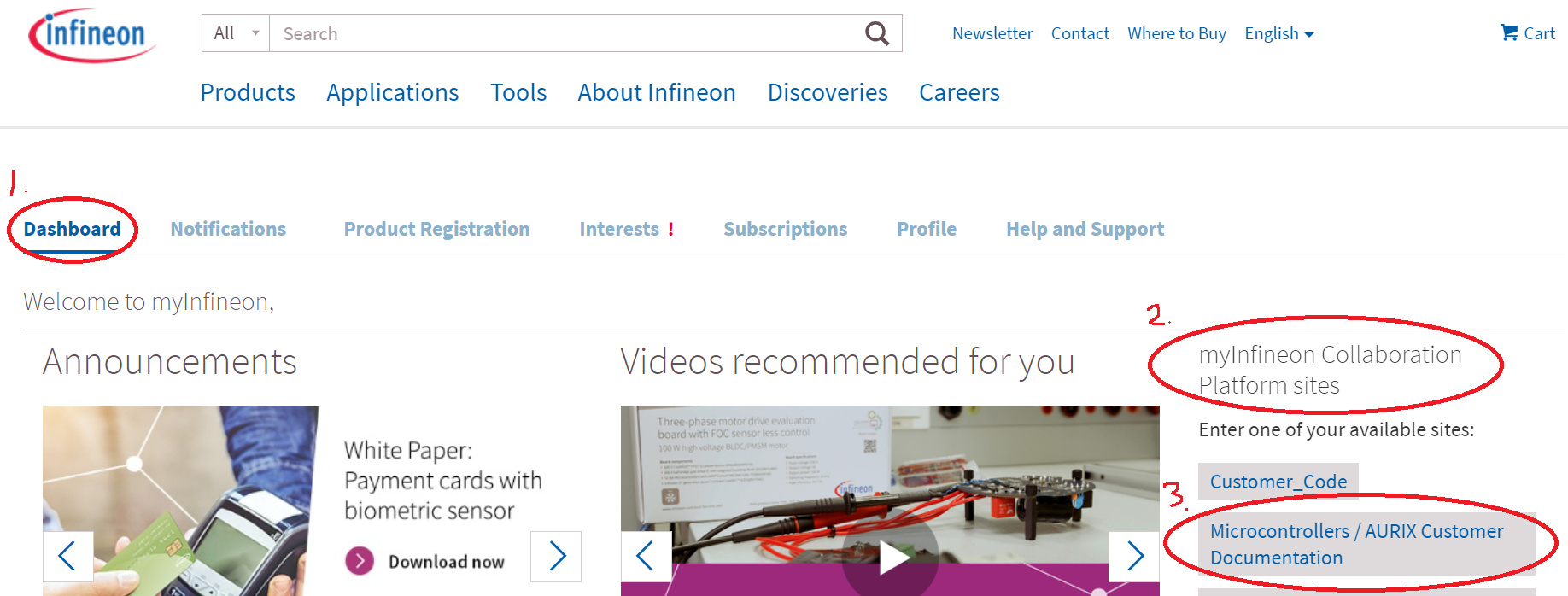Image resolution: width=1568 pixels, height=596 pixels.
Task: Click 'Enter one of your available sites' text
Action: 1337,429
